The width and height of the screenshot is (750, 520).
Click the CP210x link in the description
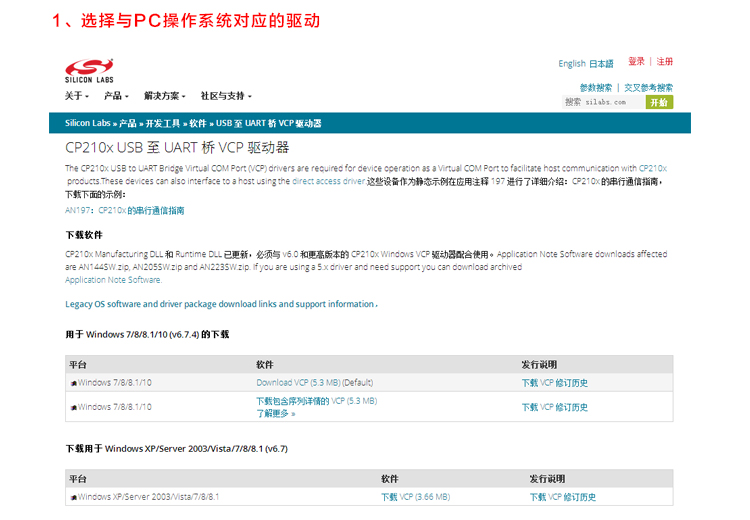[653, 168]
